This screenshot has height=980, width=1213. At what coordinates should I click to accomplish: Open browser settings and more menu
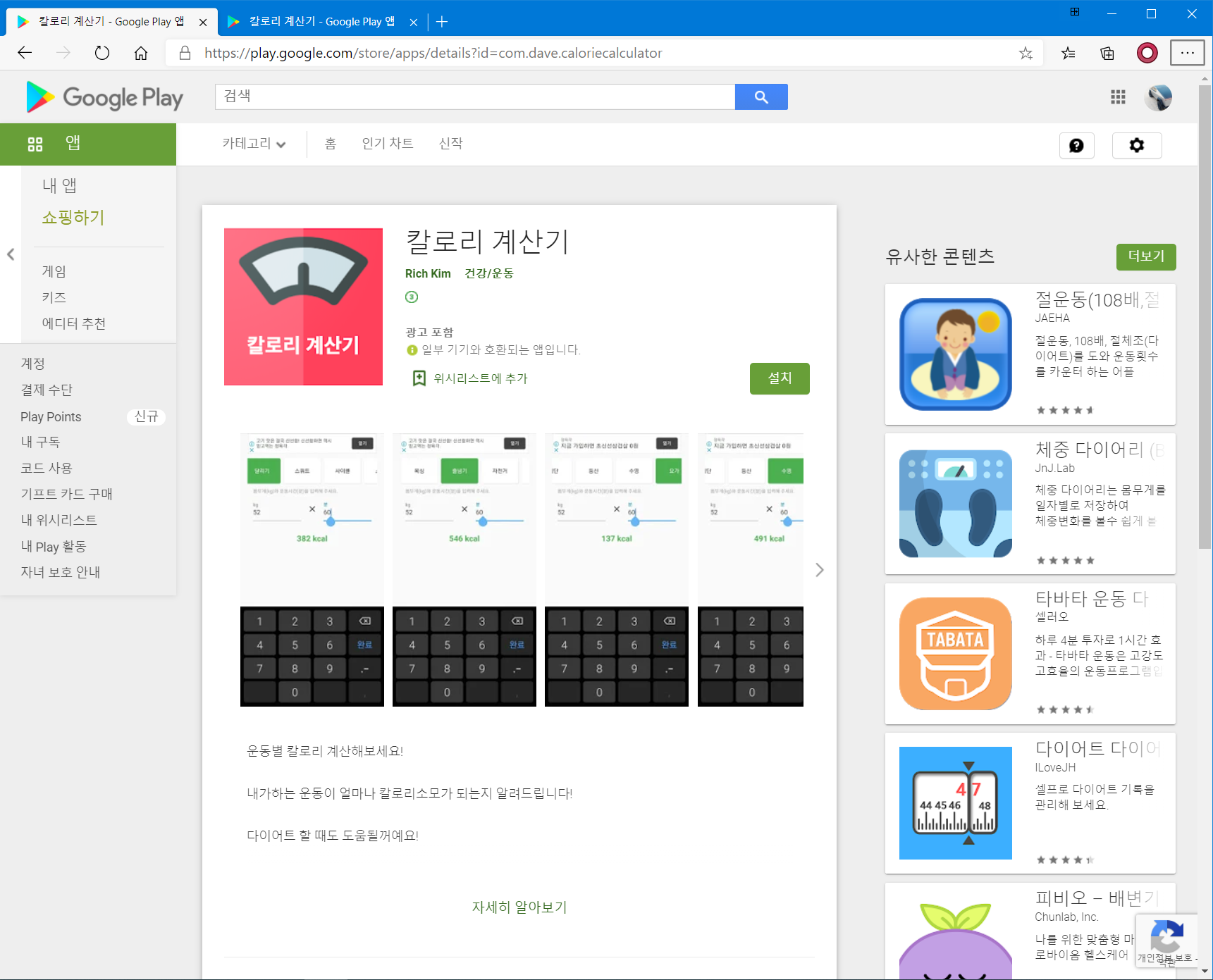(1188, 53)
